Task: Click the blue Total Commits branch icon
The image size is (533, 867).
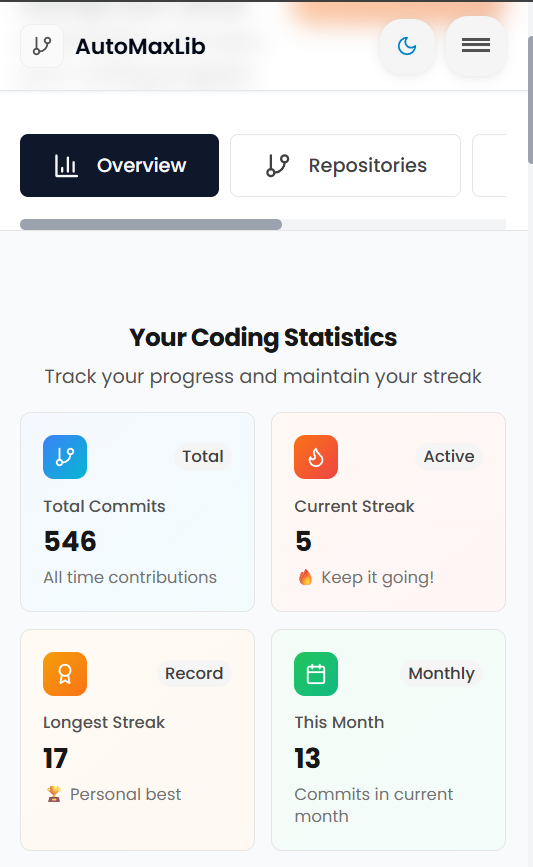Action: 65,457
